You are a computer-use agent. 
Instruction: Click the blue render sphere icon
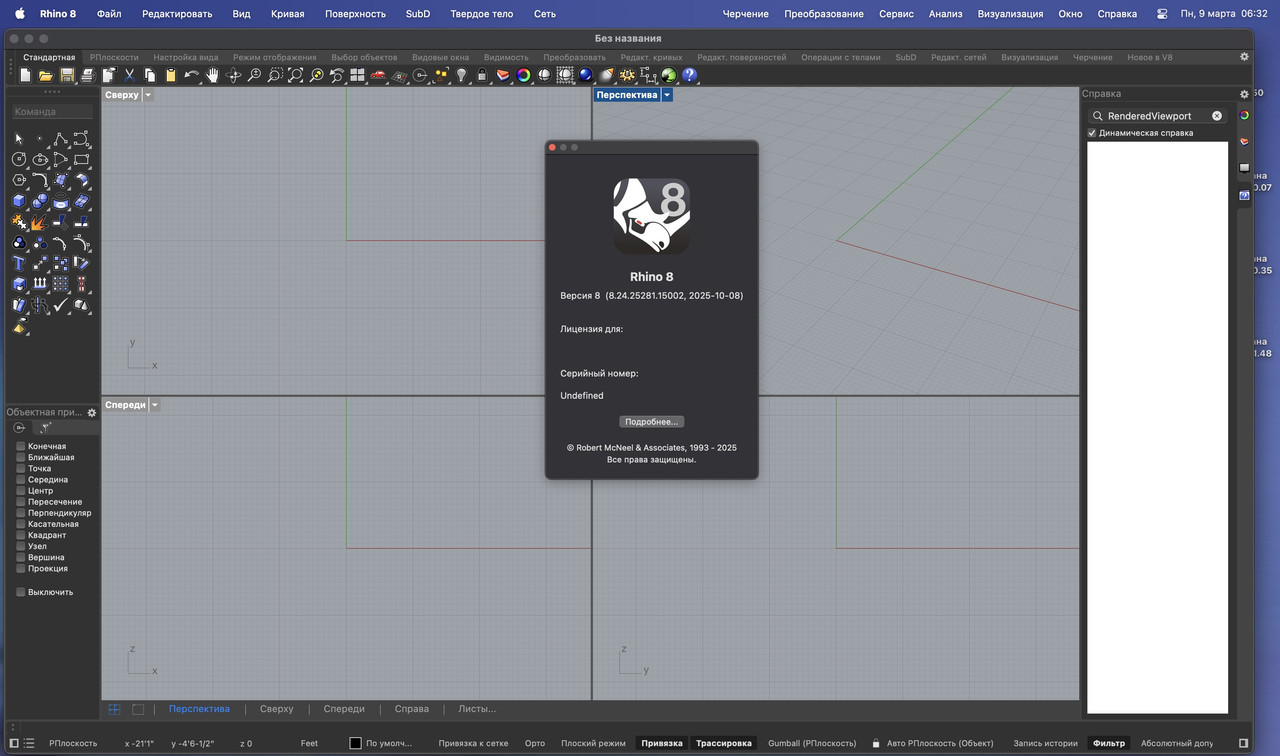click(x=586, y=75)
